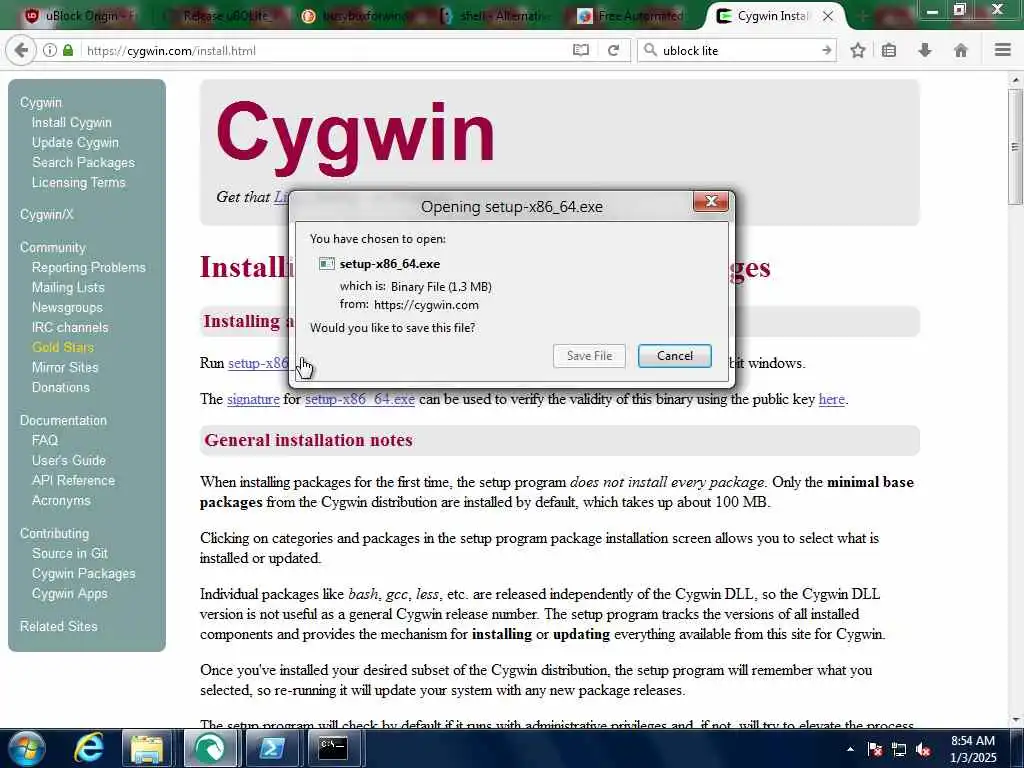Open downloads arrow icon

[925, 50]
